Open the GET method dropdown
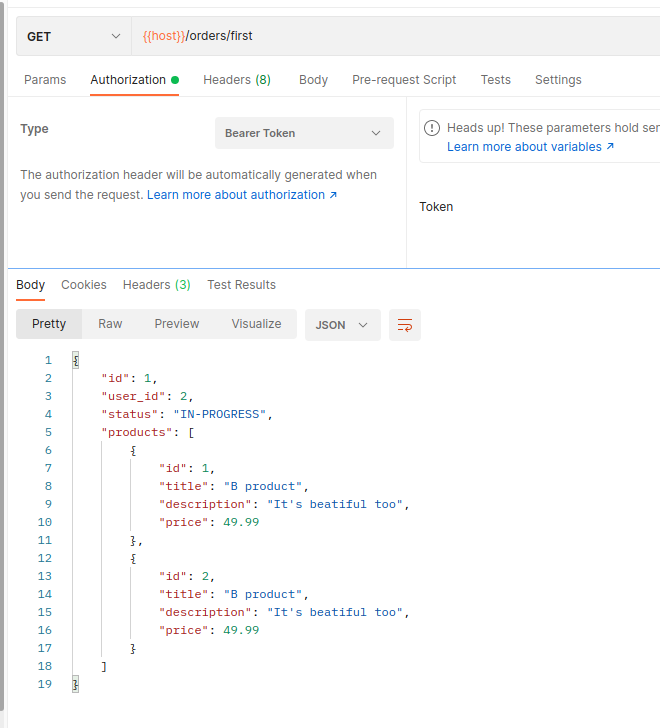Viewport: 660px width, 728px height. pos(74,36)
